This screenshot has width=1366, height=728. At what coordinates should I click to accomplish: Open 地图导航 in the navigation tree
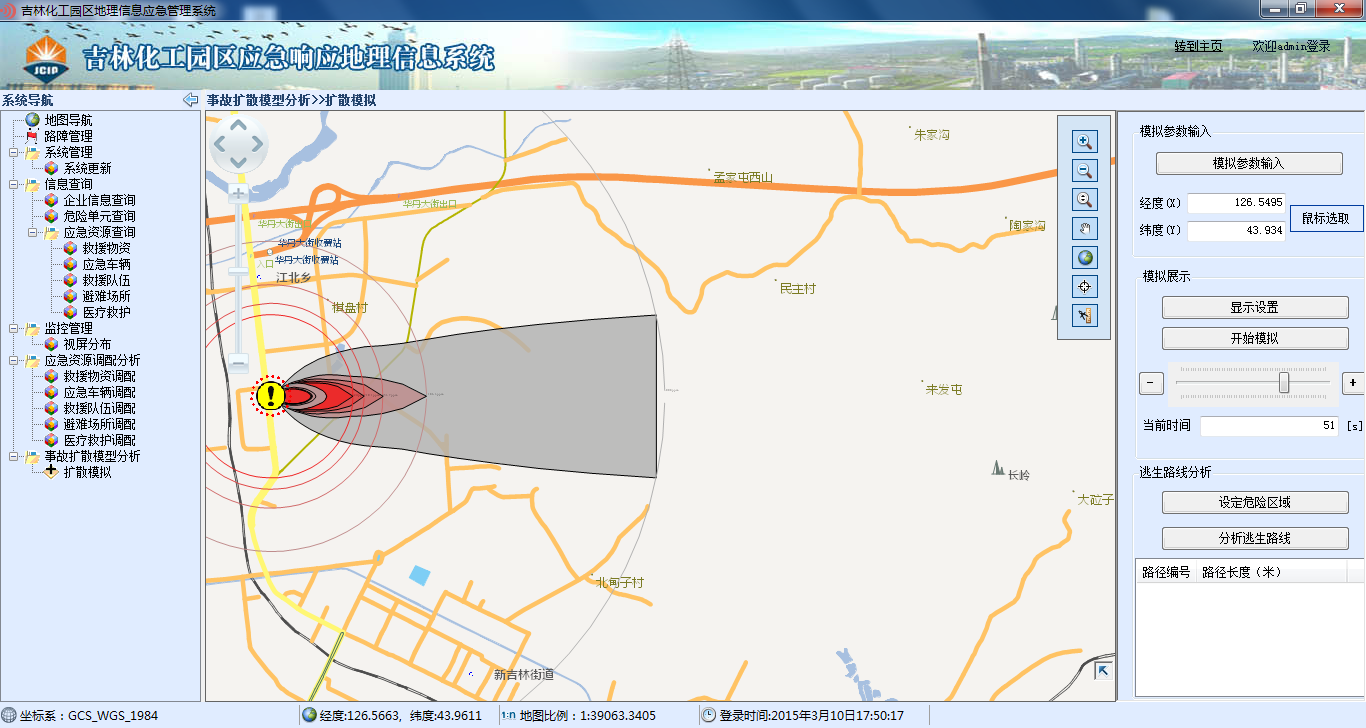(x=68, y=120)
